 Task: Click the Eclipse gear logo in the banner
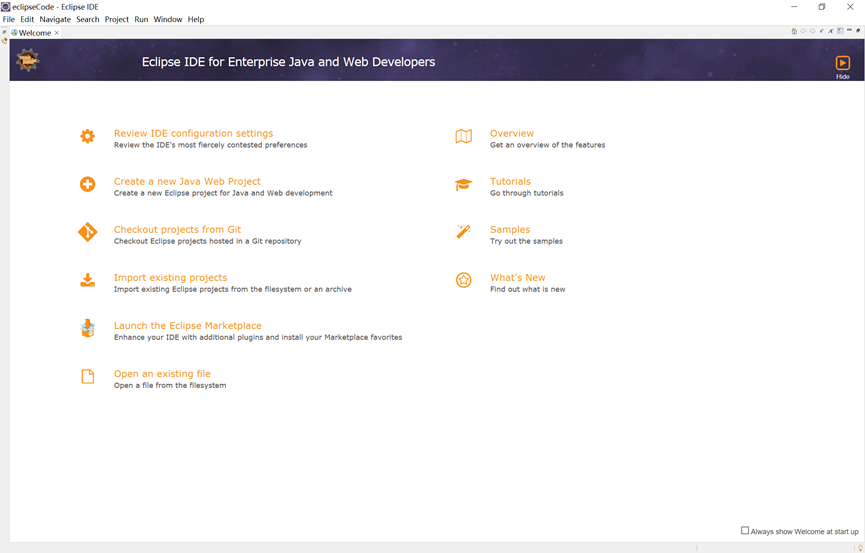point(28,60)
